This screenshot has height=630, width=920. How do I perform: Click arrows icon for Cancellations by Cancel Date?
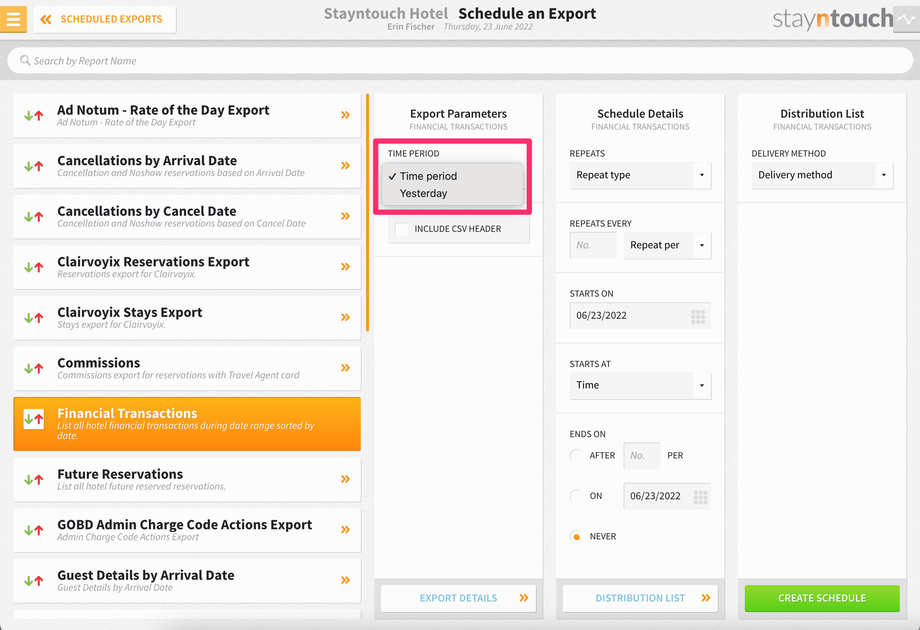pyautogui.click(x=33, y=216)
